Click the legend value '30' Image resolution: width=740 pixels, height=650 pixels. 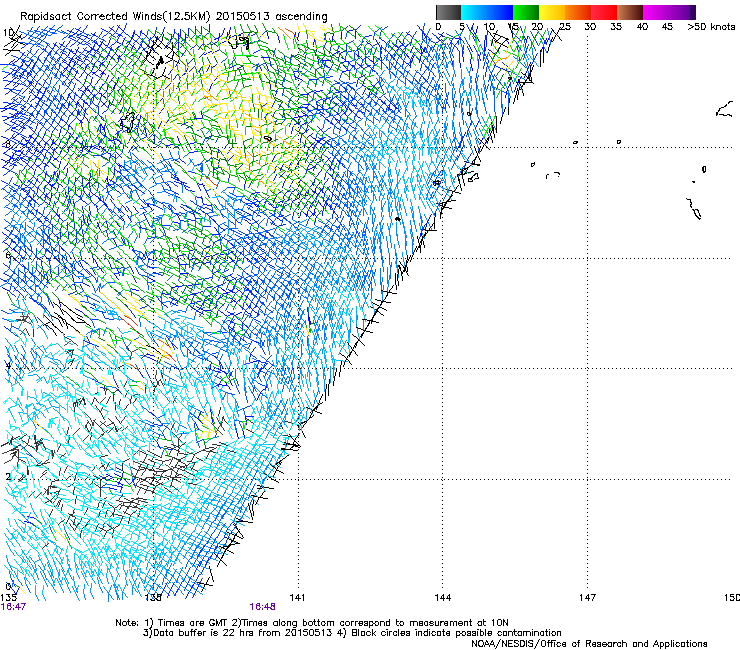point(590,27)
